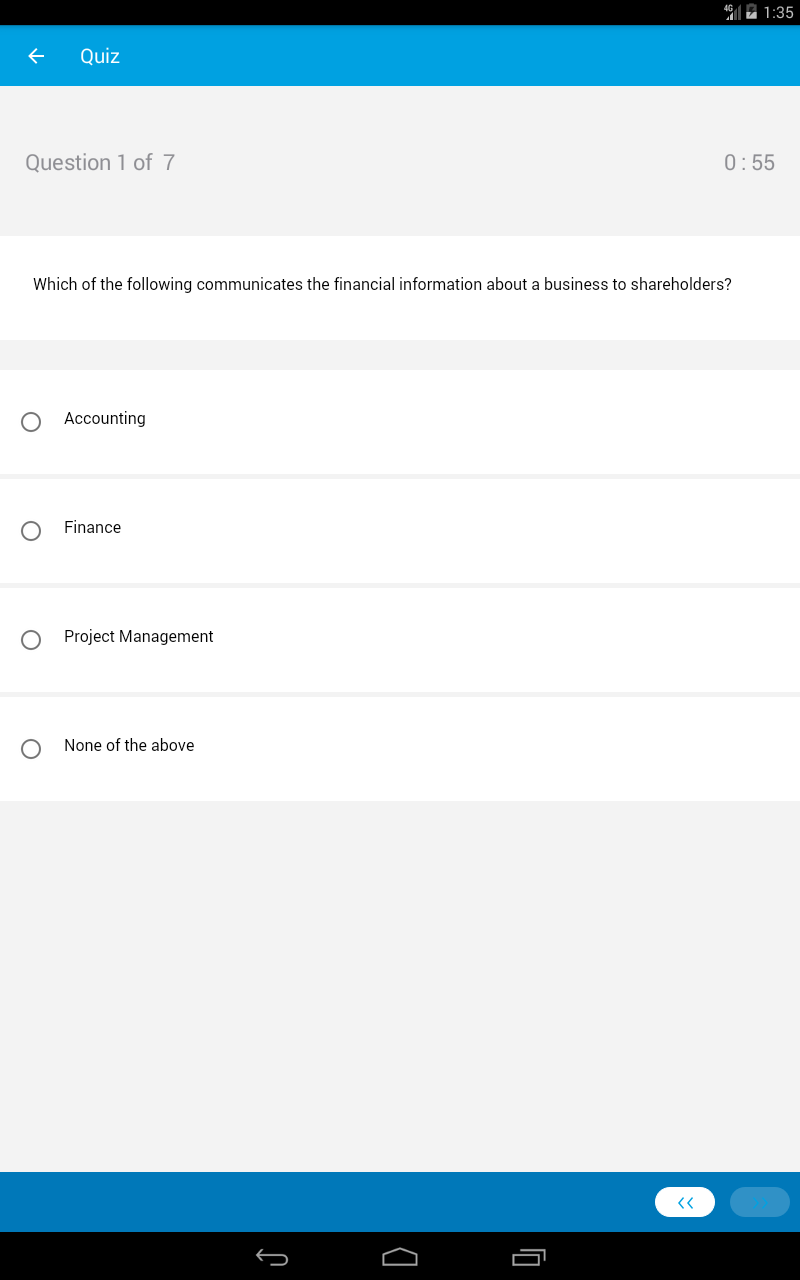
Task: Tap the Question 1 of 7 label
Action: (100, 163)
